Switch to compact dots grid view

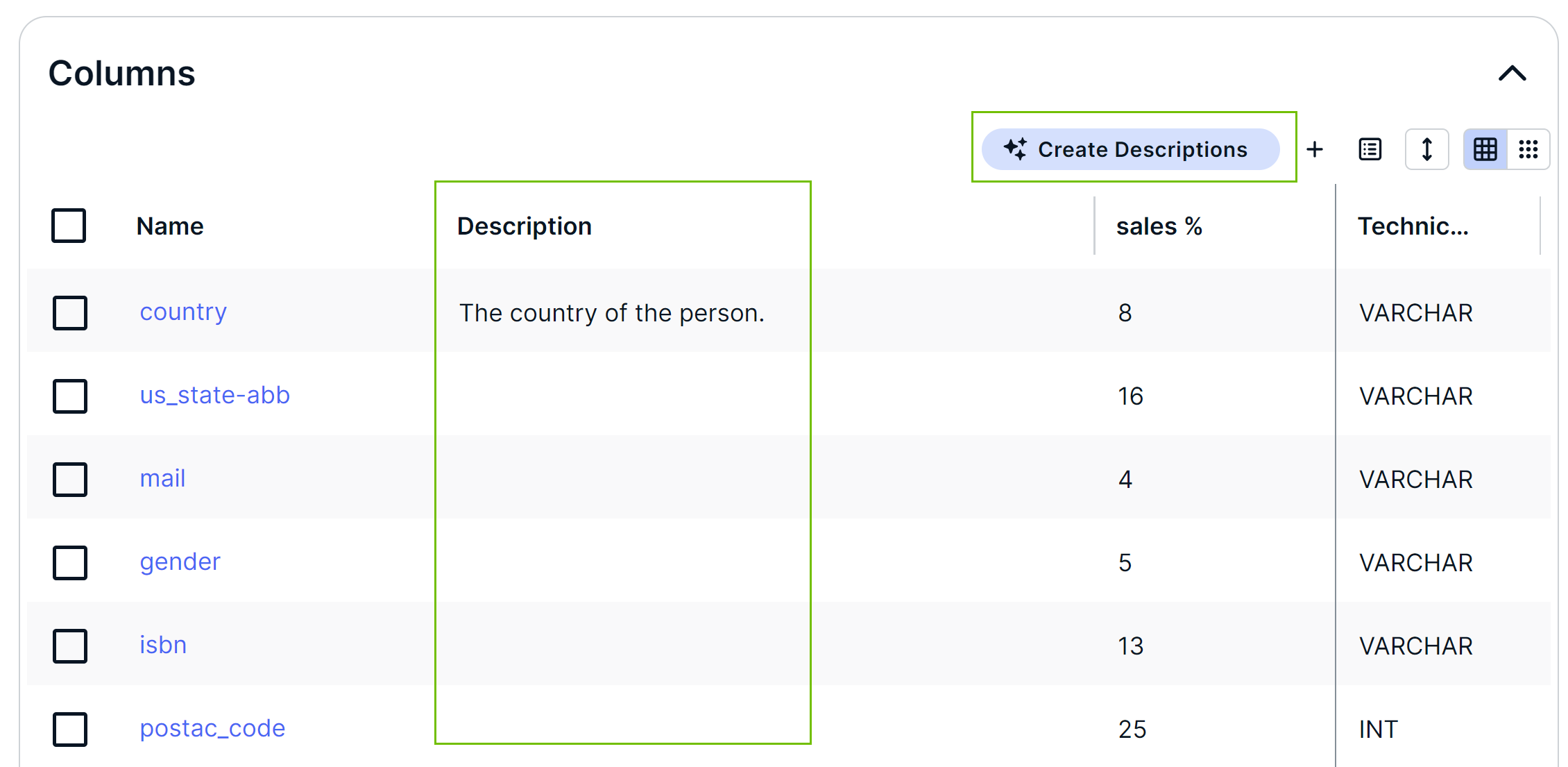1528,149
